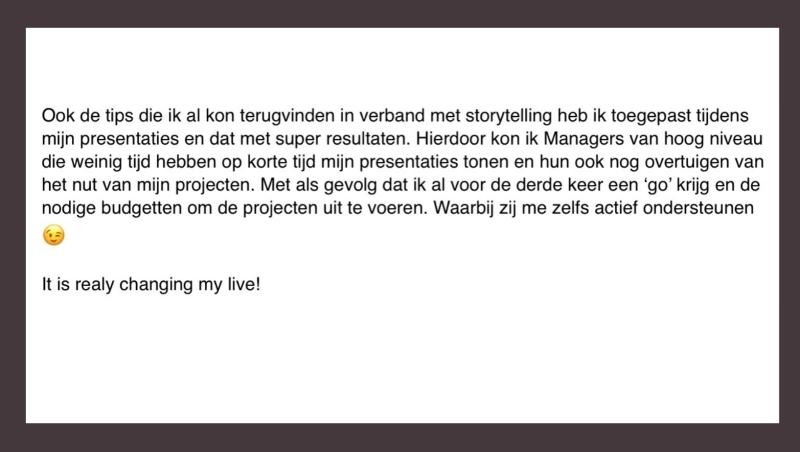Click the winking face emoji

(x=54, y=235)
